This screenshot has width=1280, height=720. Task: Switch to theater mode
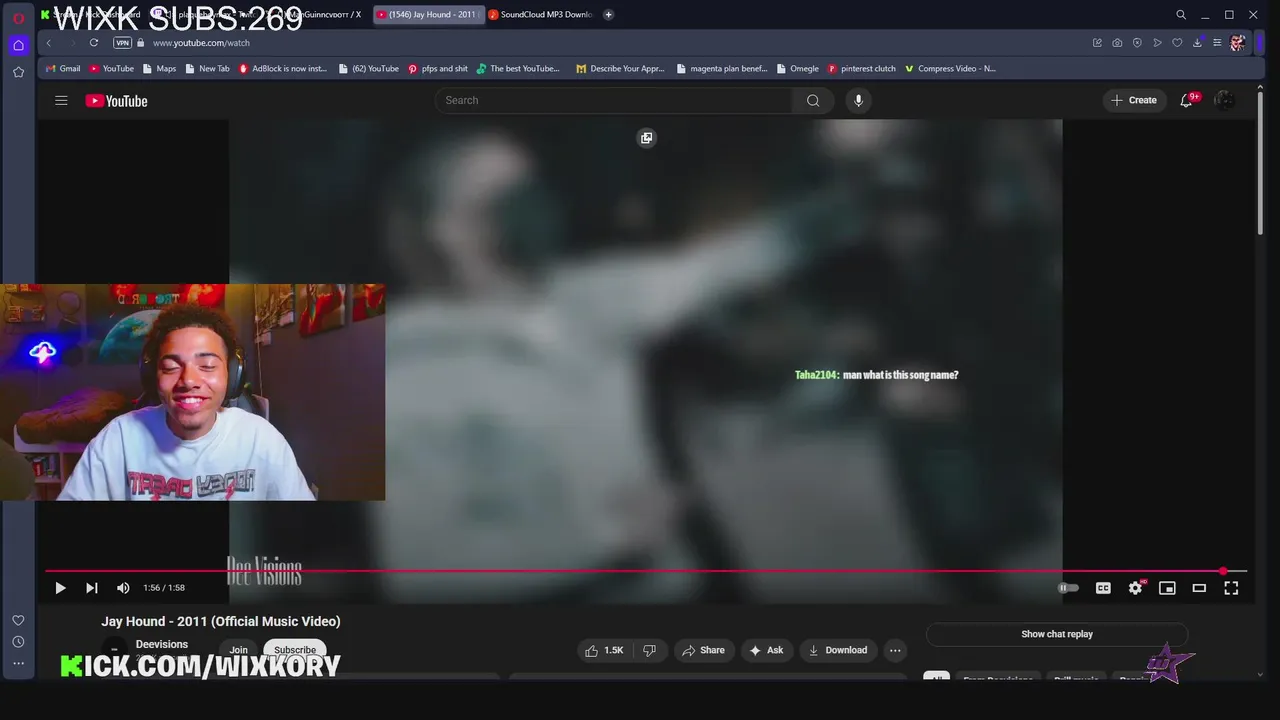coord(1199,588)
